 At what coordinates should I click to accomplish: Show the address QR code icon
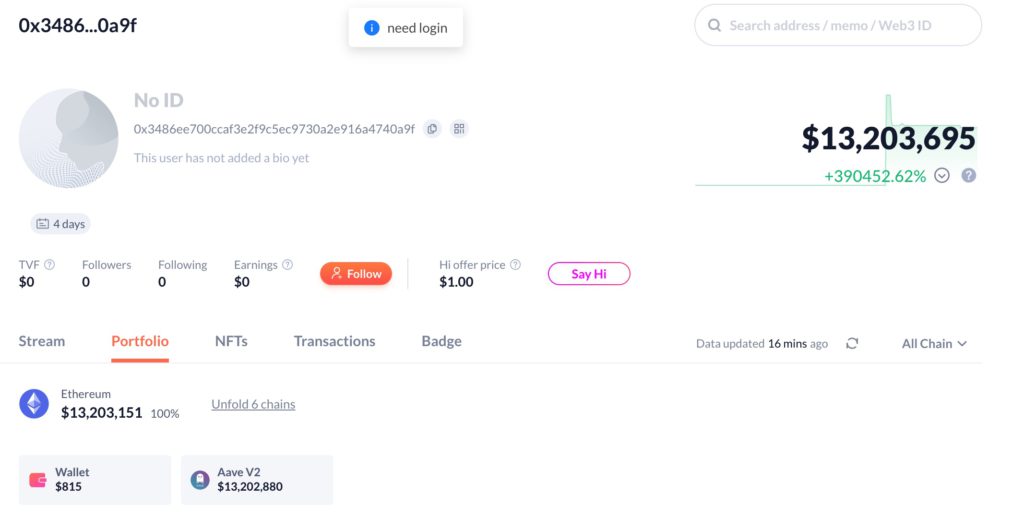459,129
